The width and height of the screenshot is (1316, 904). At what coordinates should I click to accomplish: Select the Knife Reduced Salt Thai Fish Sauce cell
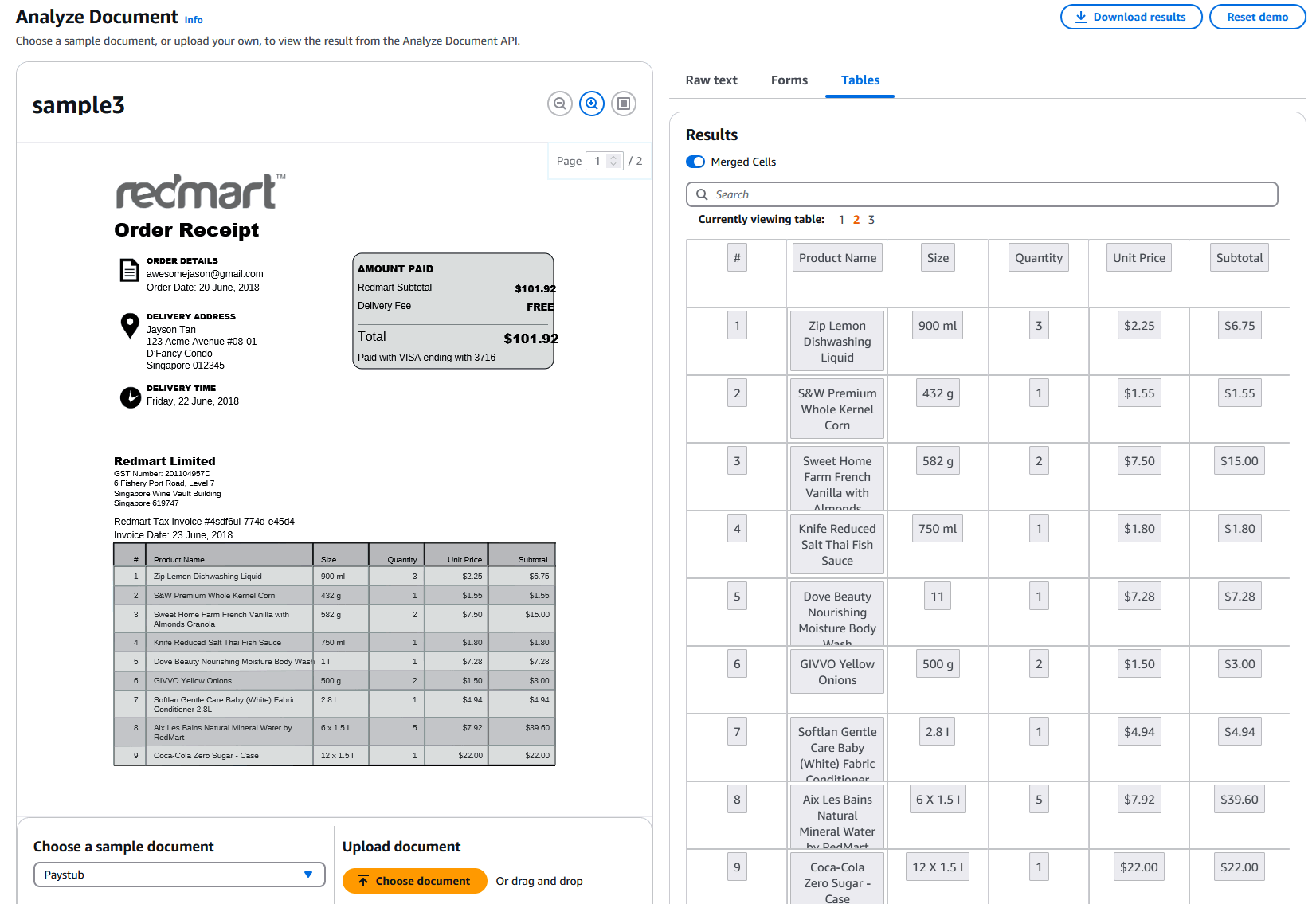click(x=837, y=544)
